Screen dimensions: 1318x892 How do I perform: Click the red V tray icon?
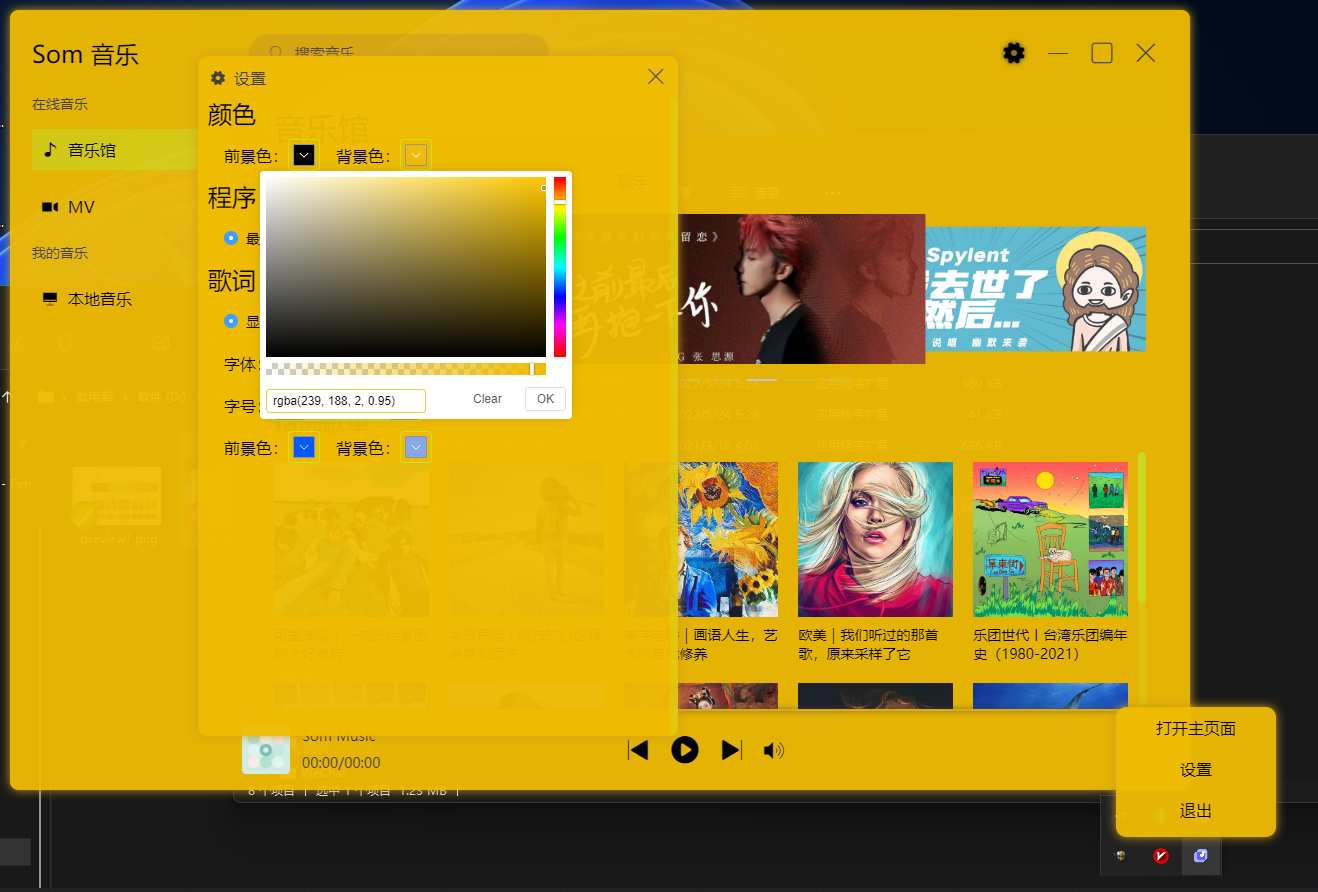(1161, 856)
